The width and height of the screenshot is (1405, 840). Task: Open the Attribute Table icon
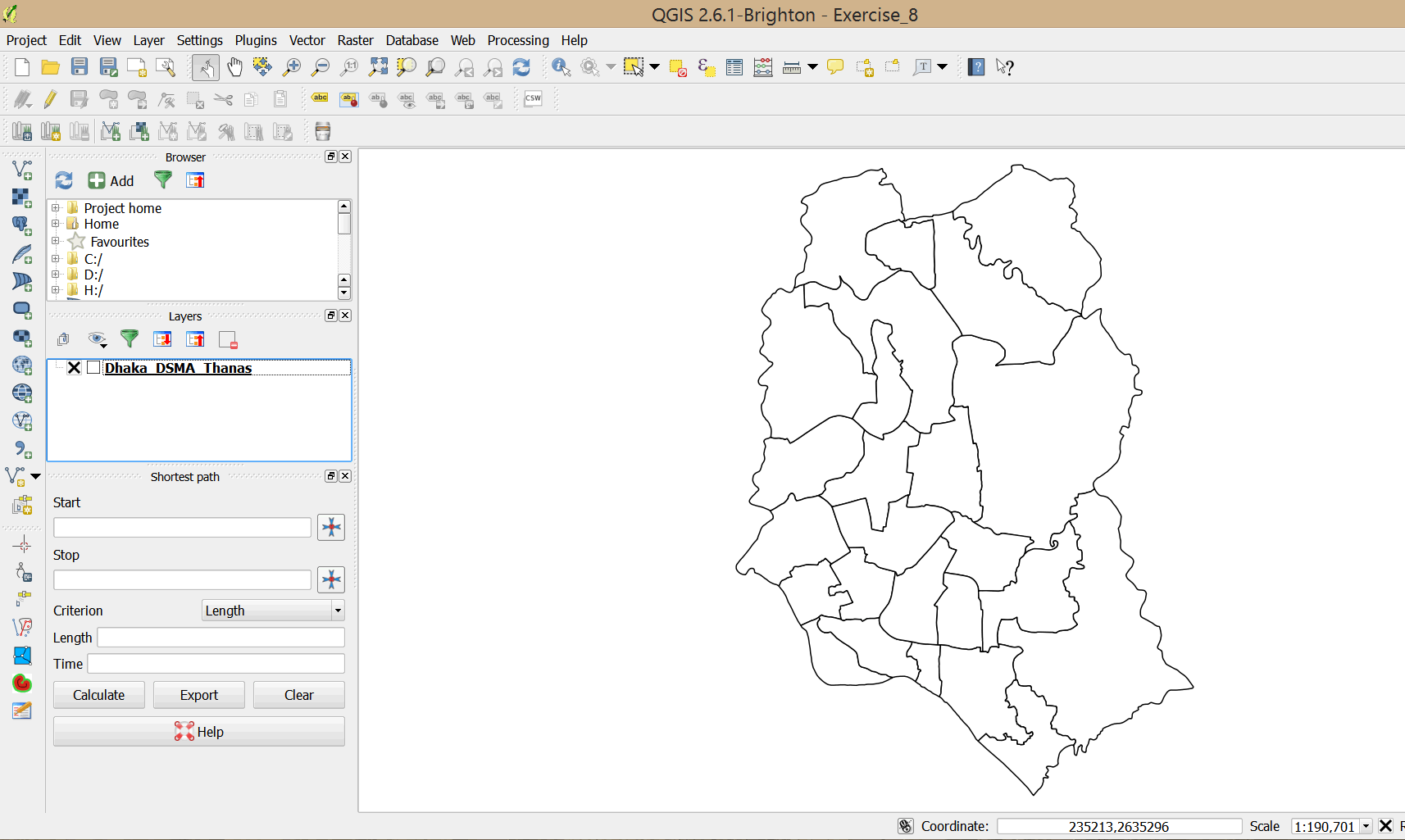[734, 67]
